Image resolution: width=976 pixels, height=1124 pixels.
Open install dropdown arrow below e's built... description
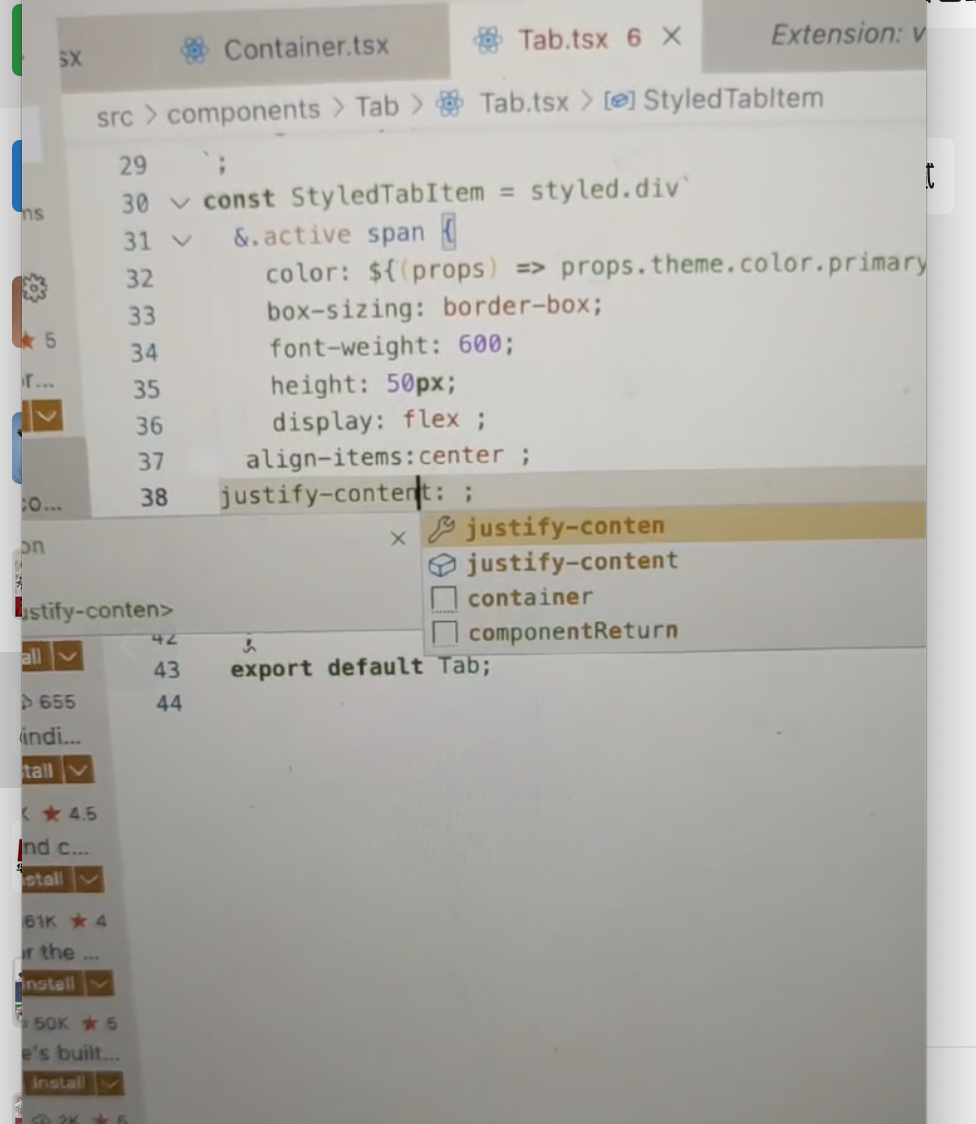(x=109, y=1083)
